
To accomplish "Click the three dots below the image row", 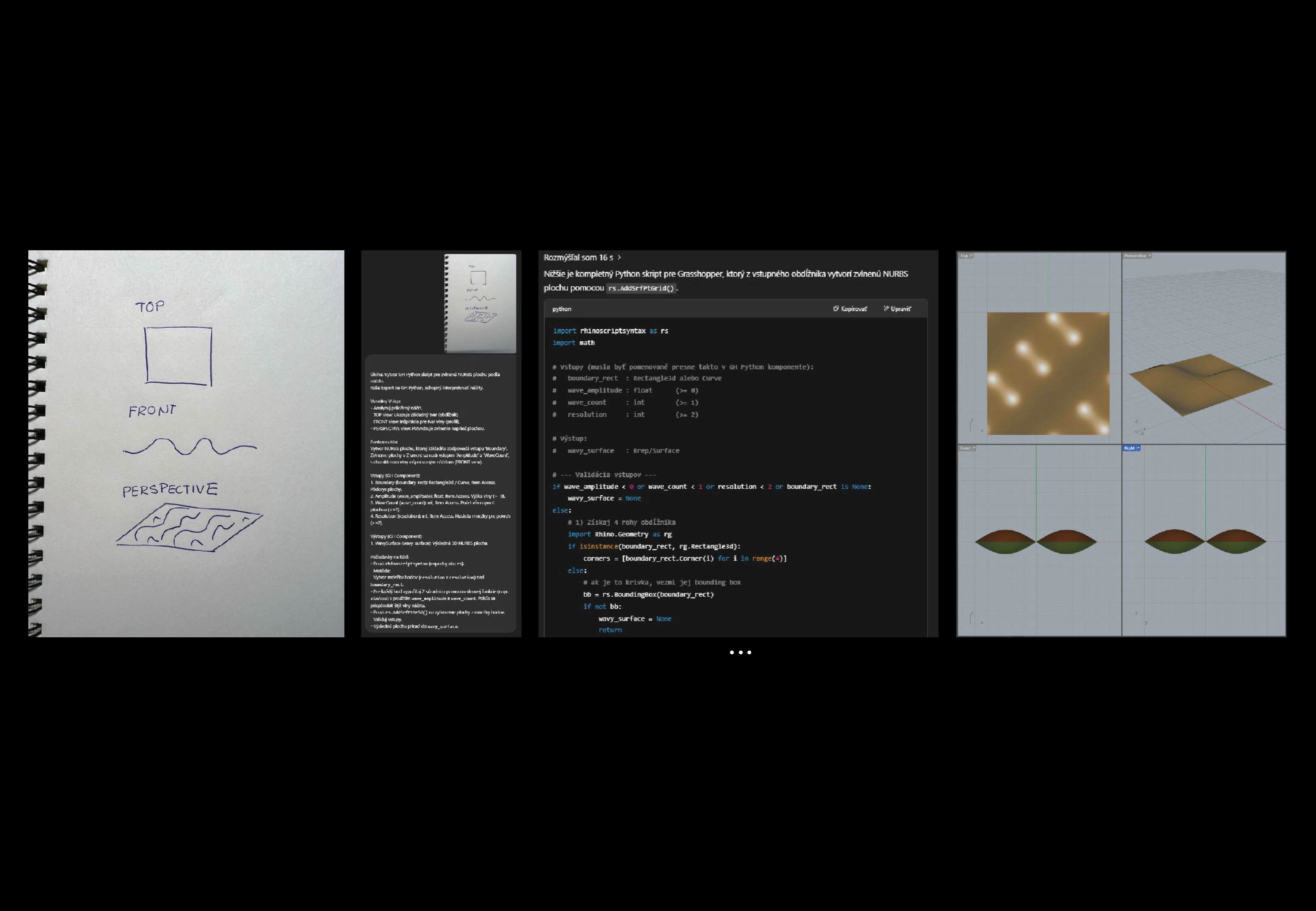I will 740,652.
